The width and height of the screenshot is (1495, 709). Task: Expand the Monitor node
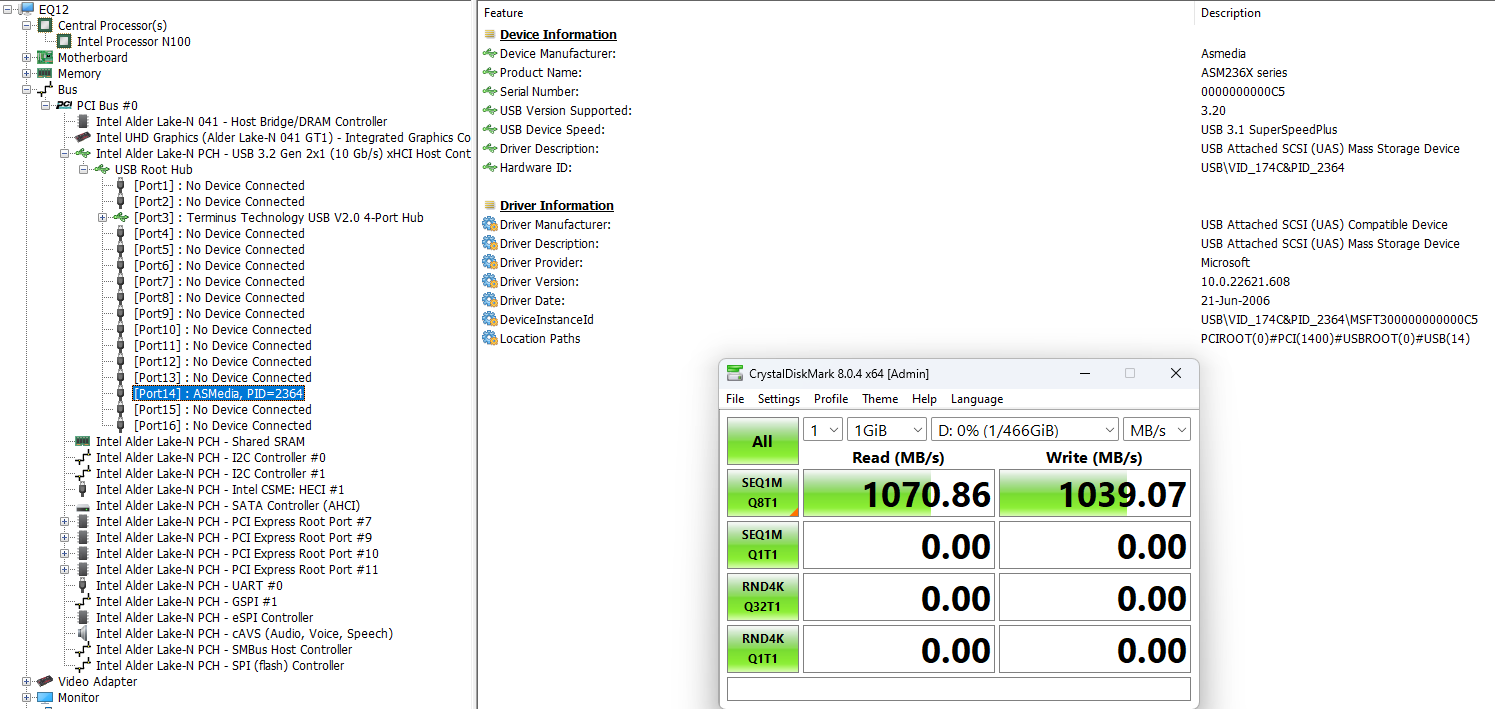pos(27,697)
